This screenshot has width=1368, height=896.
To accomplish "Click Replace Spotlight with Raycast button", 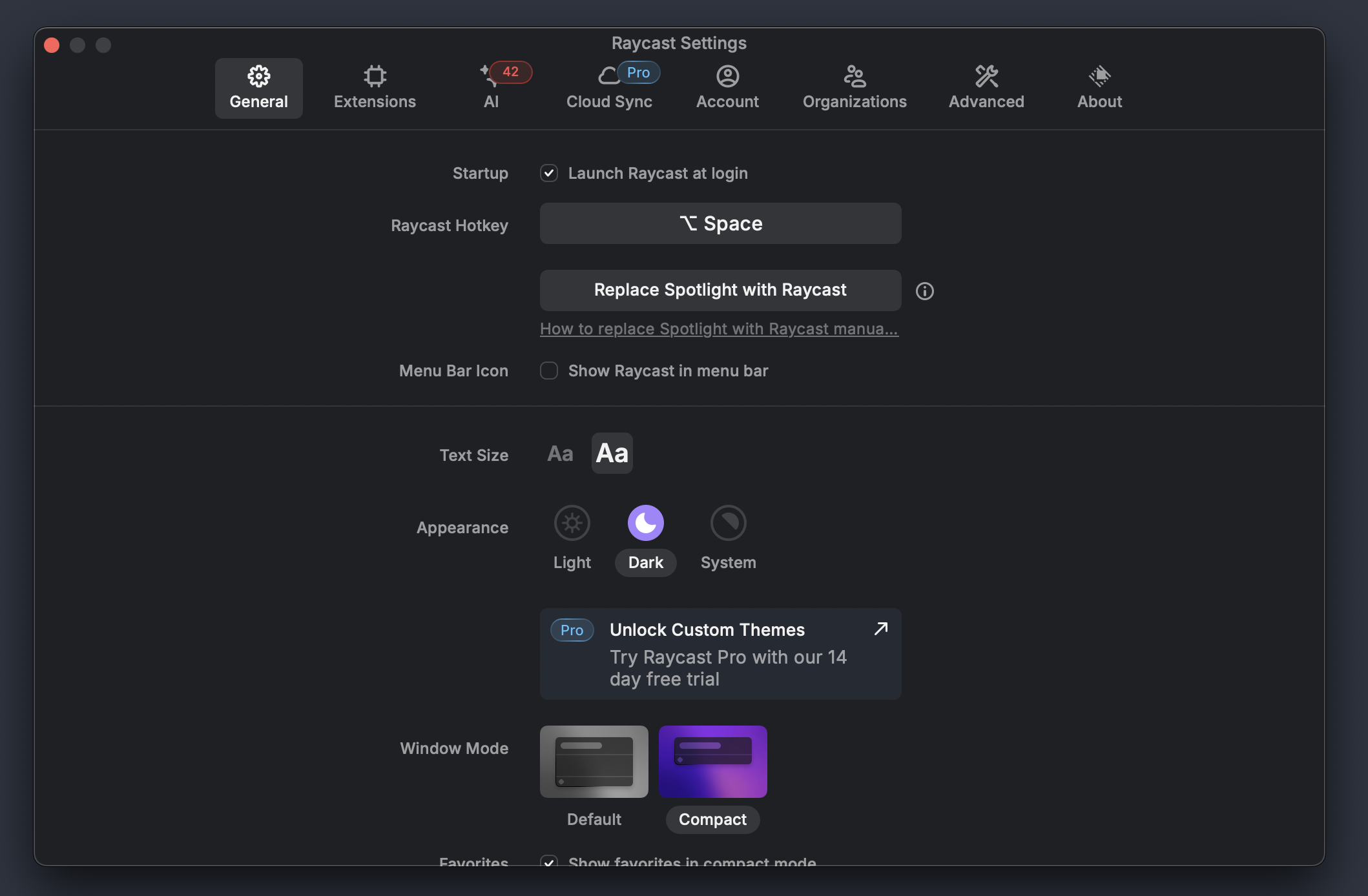I will coord(720,290).
